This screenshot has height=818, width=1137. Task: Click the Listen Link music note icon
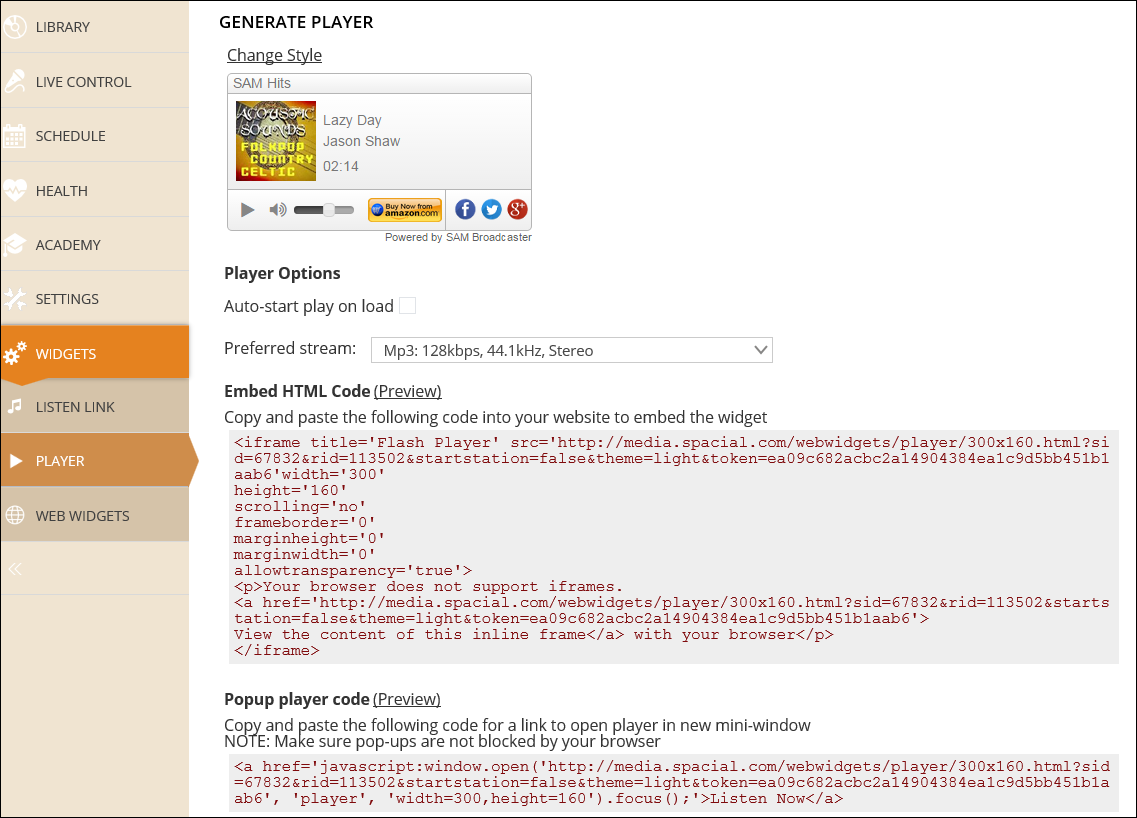[x=15, y=407]
